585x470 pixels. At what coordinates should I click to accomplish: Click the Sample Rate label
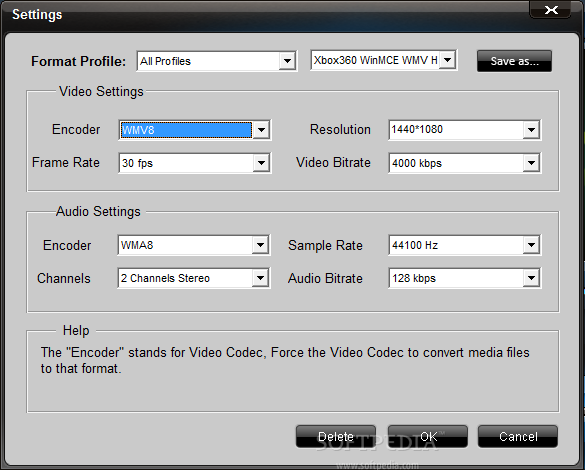pyautogui.click(x=325, y=245)
